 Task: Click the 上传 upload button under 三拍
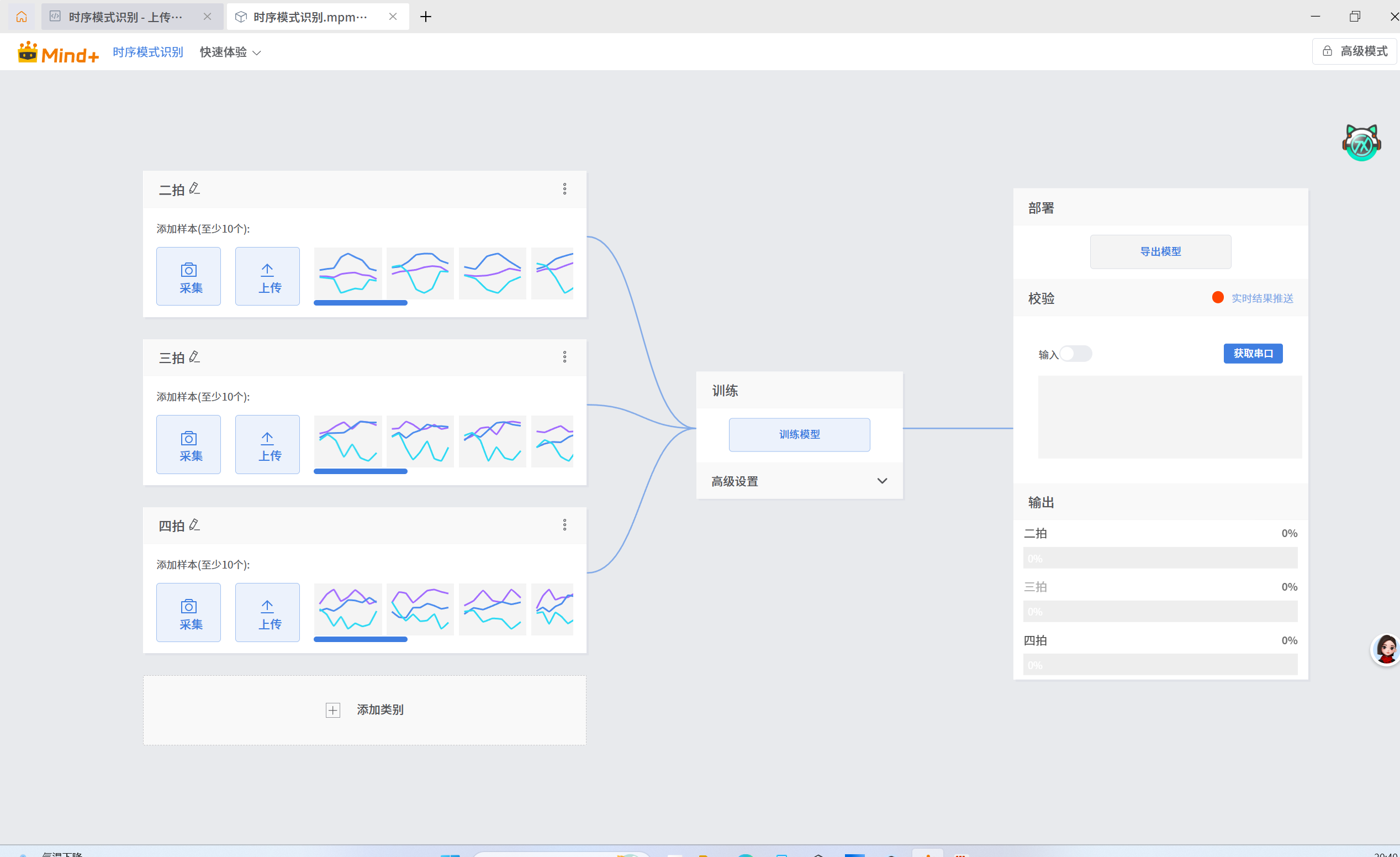click(267, 444)
